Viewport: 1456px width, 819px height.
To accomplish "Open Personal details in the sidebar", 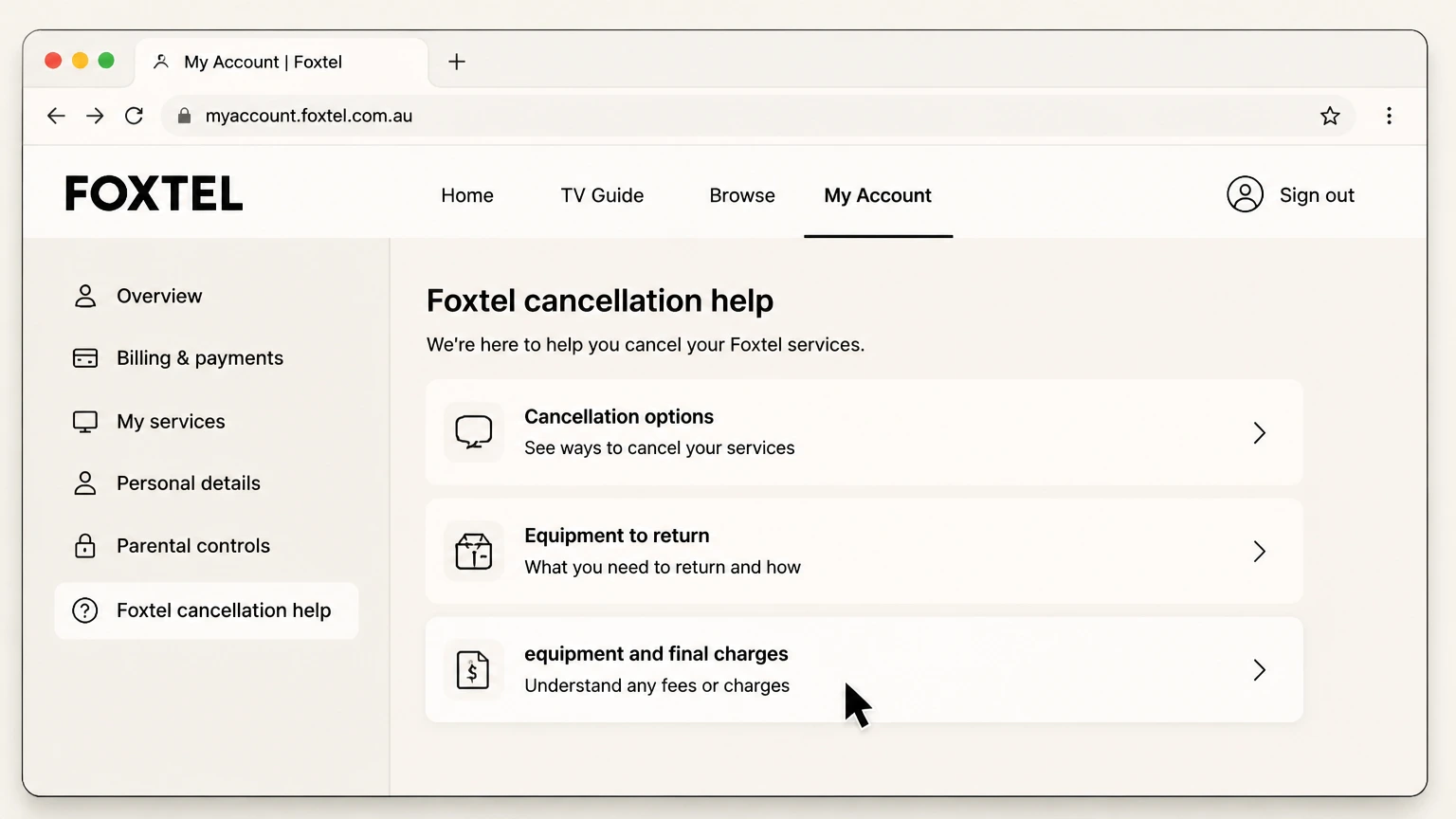I will (189, 483).
